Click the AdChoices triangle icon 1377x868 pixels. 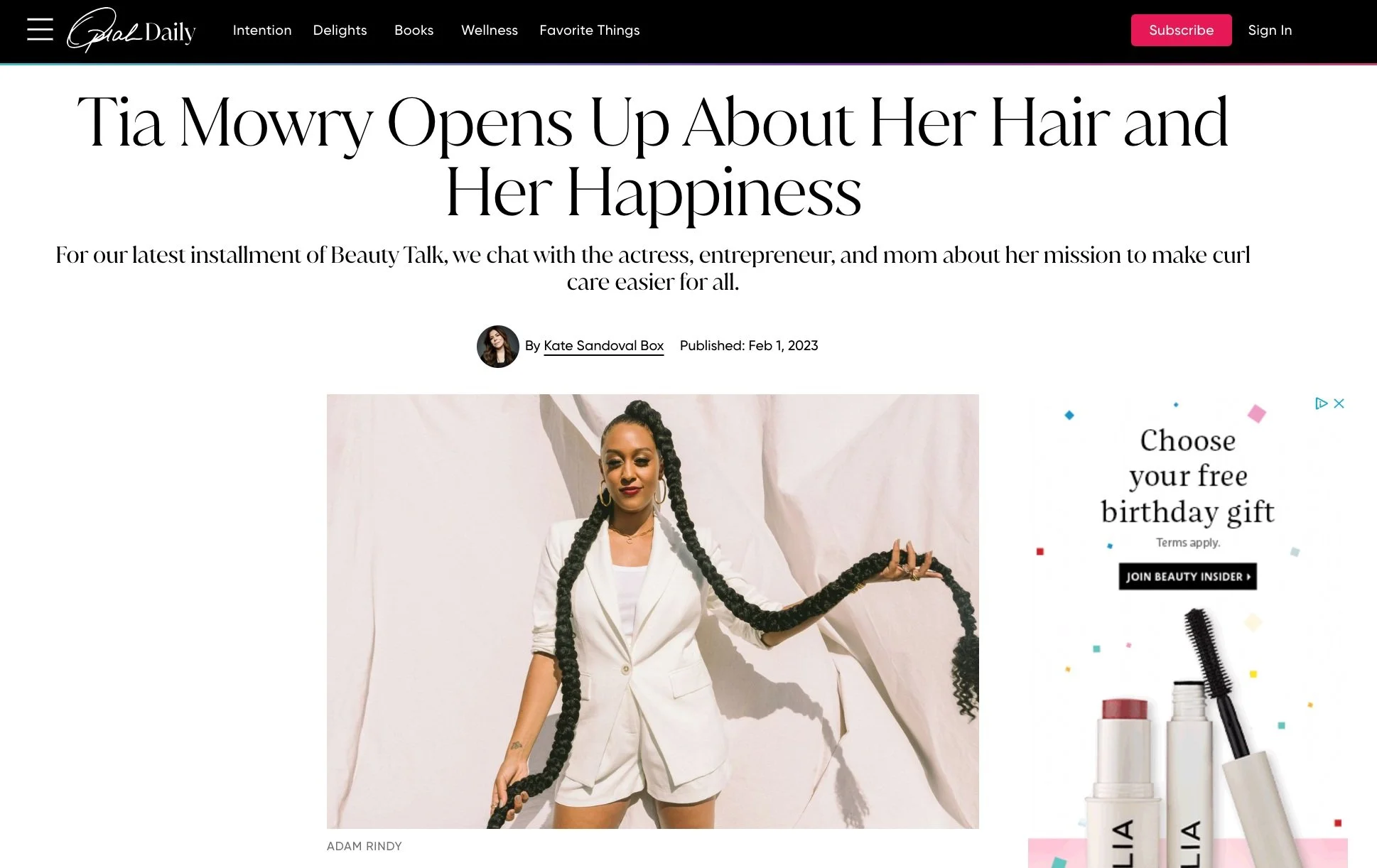pos(1321,403)
